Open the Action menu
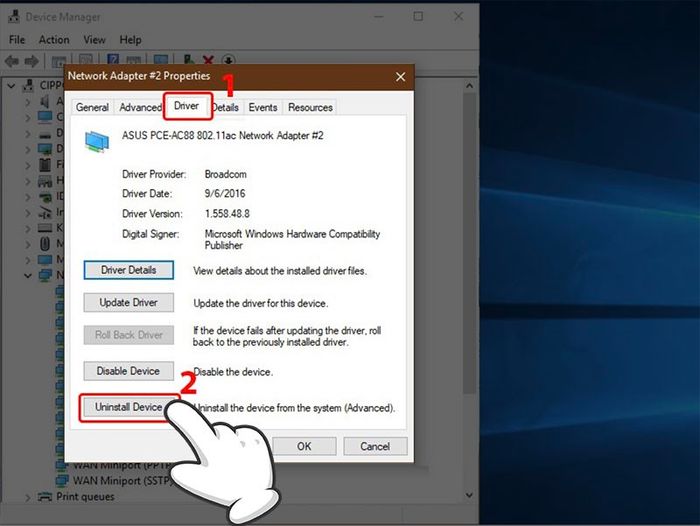The height and width of the screenshot is (526, 700). [x=54, y=40]
